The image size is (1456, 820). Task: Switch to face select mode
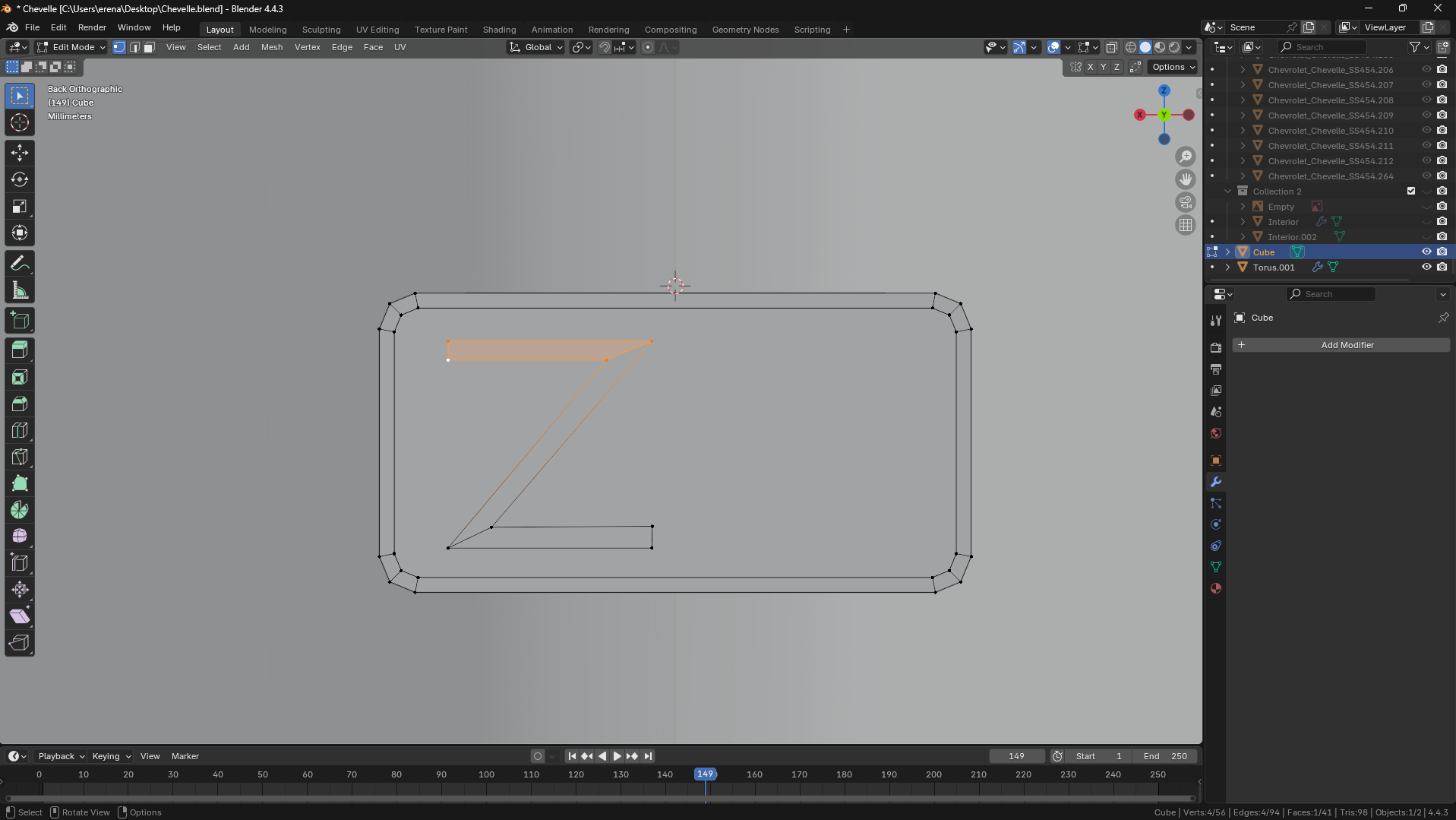(150, 47)
